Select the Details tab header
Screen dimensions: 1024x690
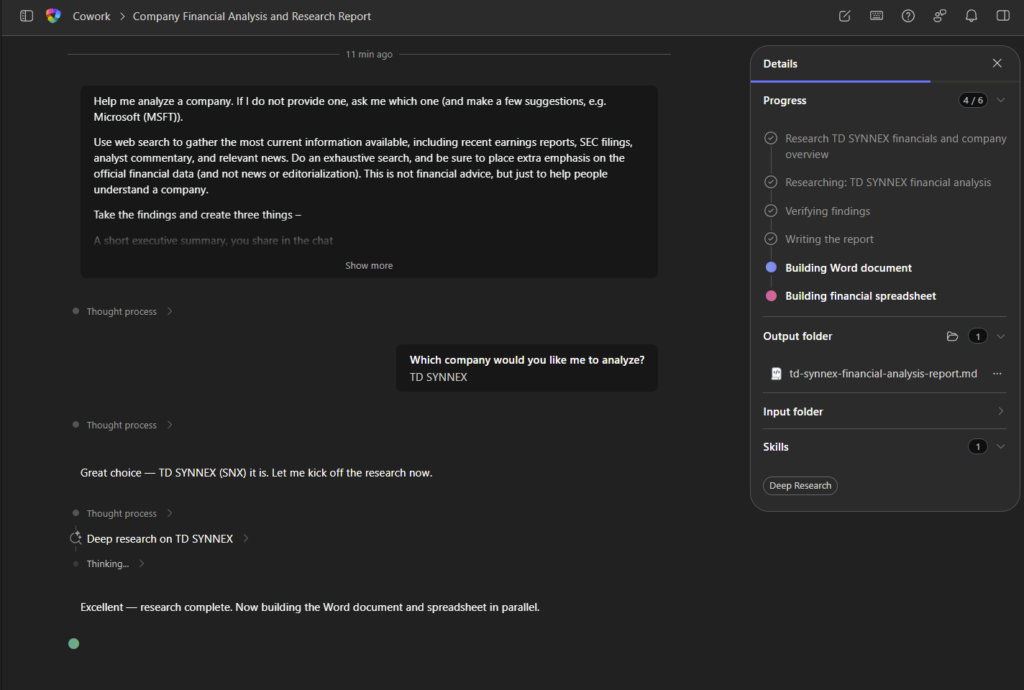pos(780,63)
